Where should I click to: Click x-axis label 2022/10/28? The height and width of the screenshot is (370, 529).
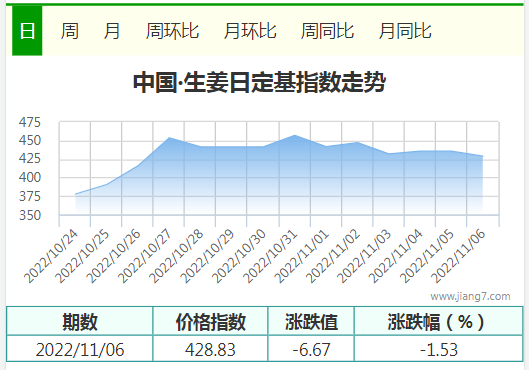[x=176, y=257]
